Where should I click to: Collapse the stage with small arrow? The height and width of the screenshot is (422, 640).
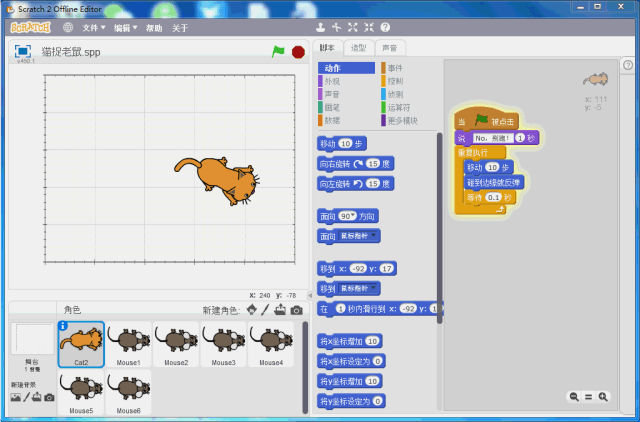tap(310, 295)
